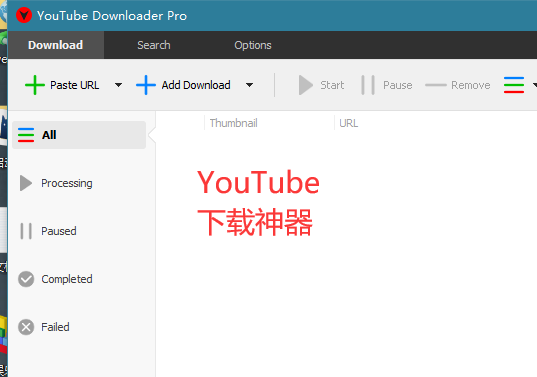Image resolution: width=537 pixels, height=377 pixels.
Task: Click the green plus Paste URL icon
Action: click(x=35, y=85)
